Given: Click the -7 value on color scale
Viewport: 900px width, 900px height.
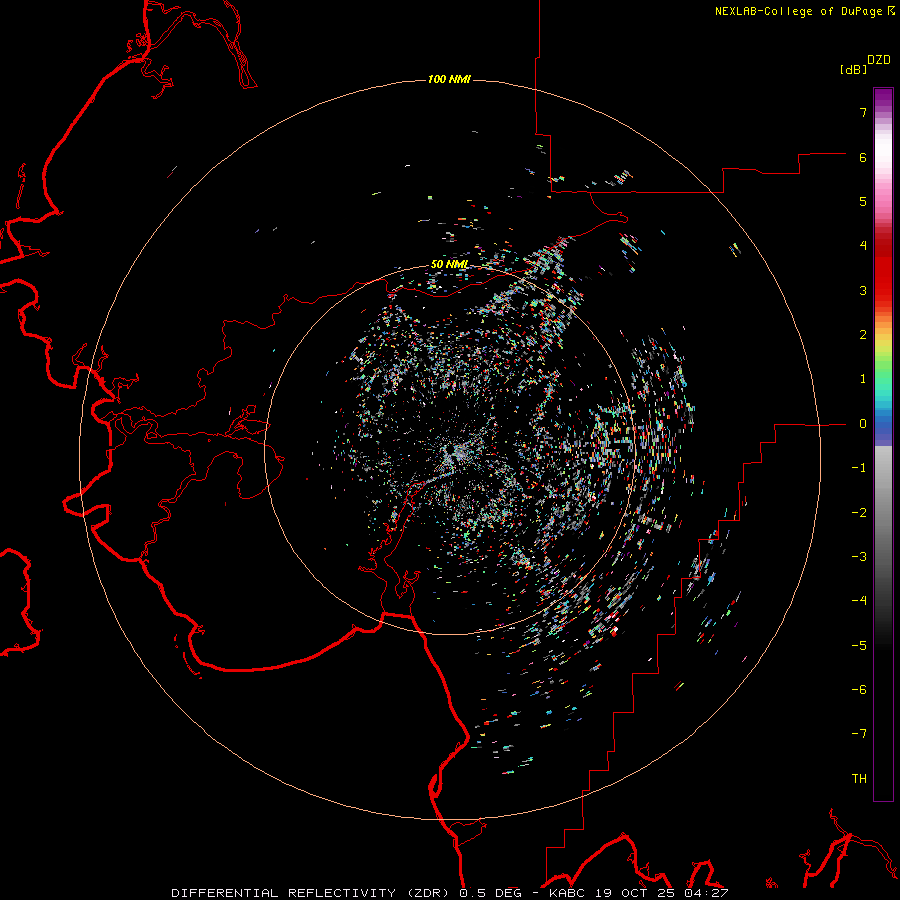Looking at the screenshot, I should [x=859, y=734].
